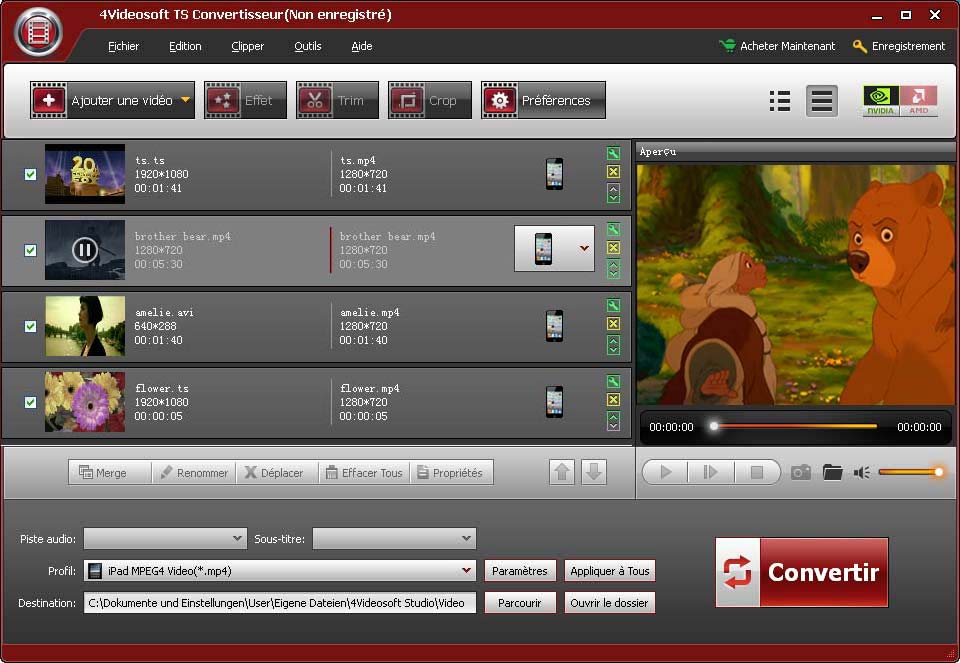Open settings wrench for flower.ts row
The height and width of the screenshot is (663, 960).
coord(613,381)
